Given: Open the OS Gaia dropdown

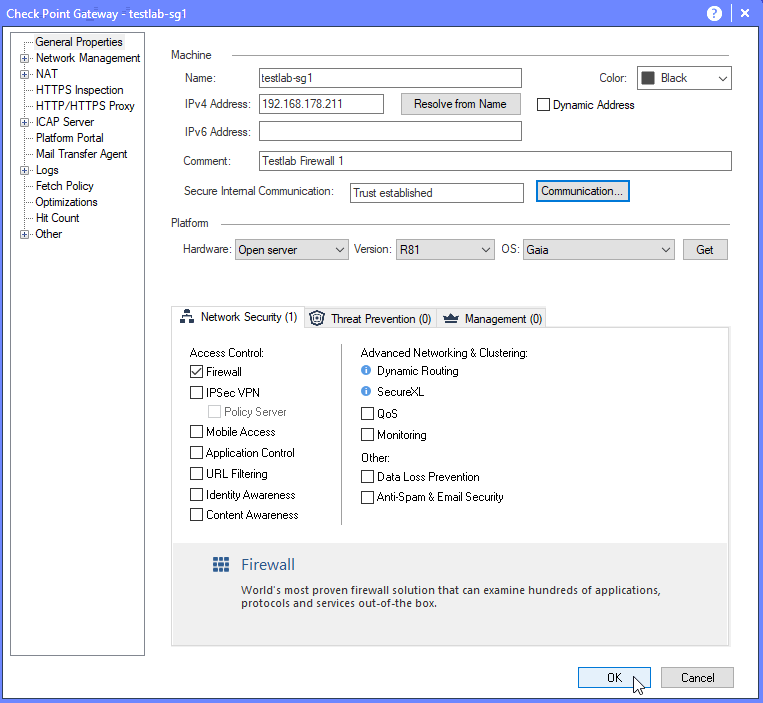Looking at the screenshot, I should click(x=599, y=250).
